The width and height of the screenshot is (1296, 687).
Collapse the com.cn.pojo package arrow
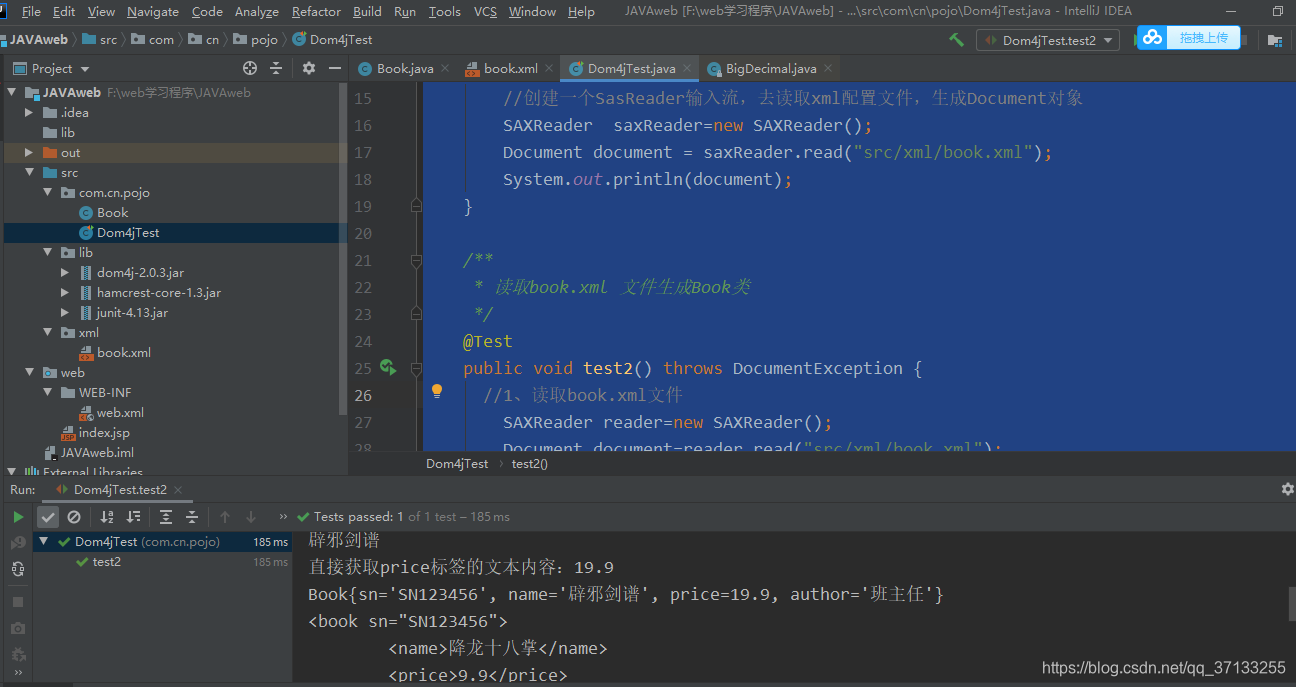point(48,192)
